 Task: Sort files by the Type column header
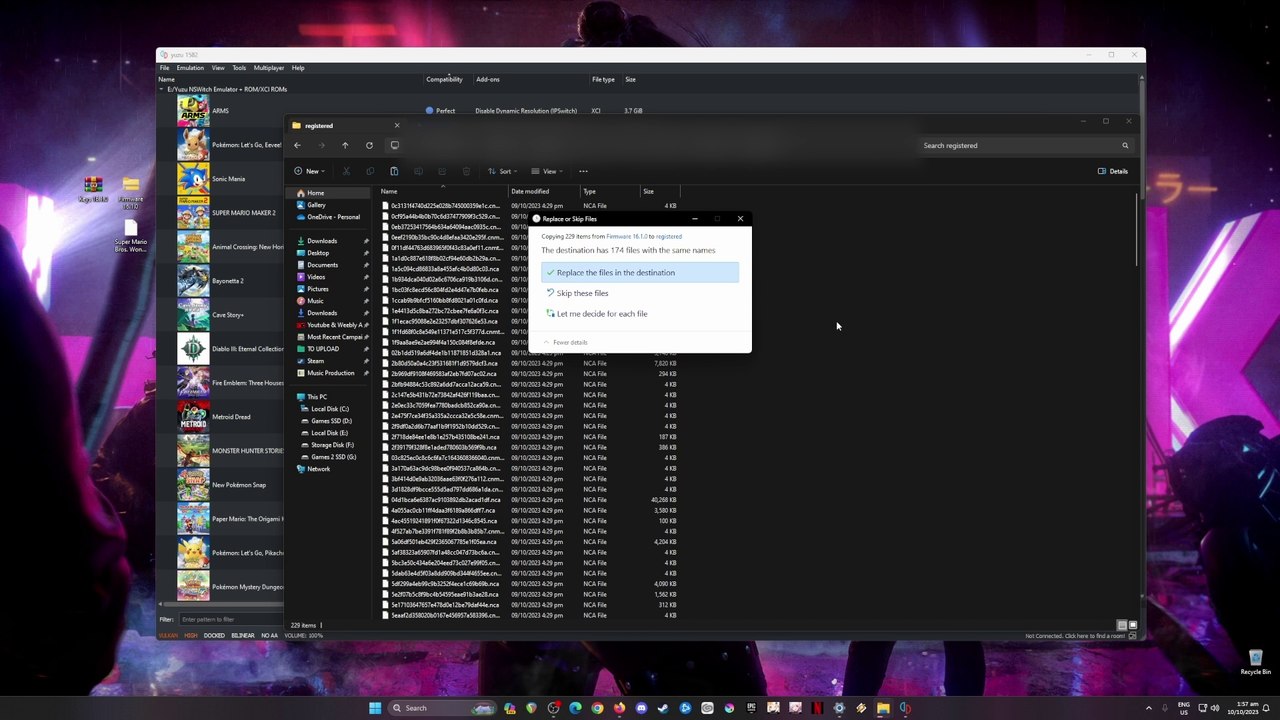click(609, 191)
